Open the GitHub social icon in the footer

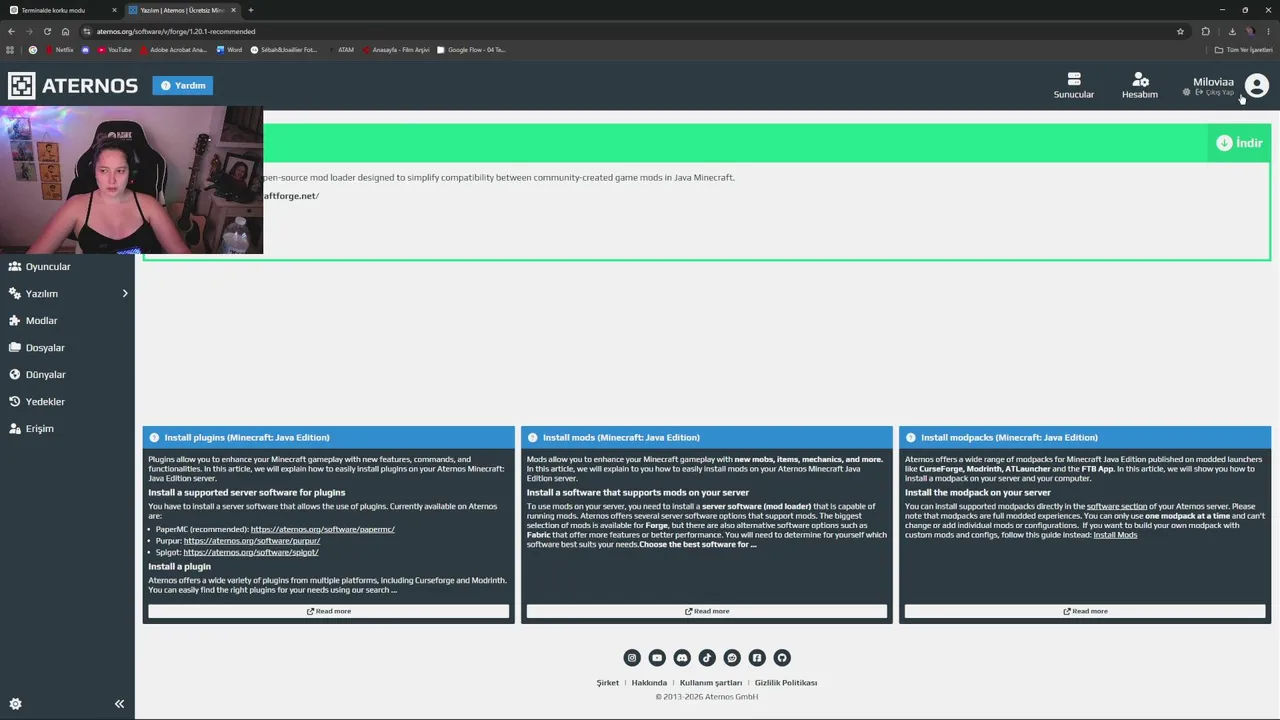(782, 658)
